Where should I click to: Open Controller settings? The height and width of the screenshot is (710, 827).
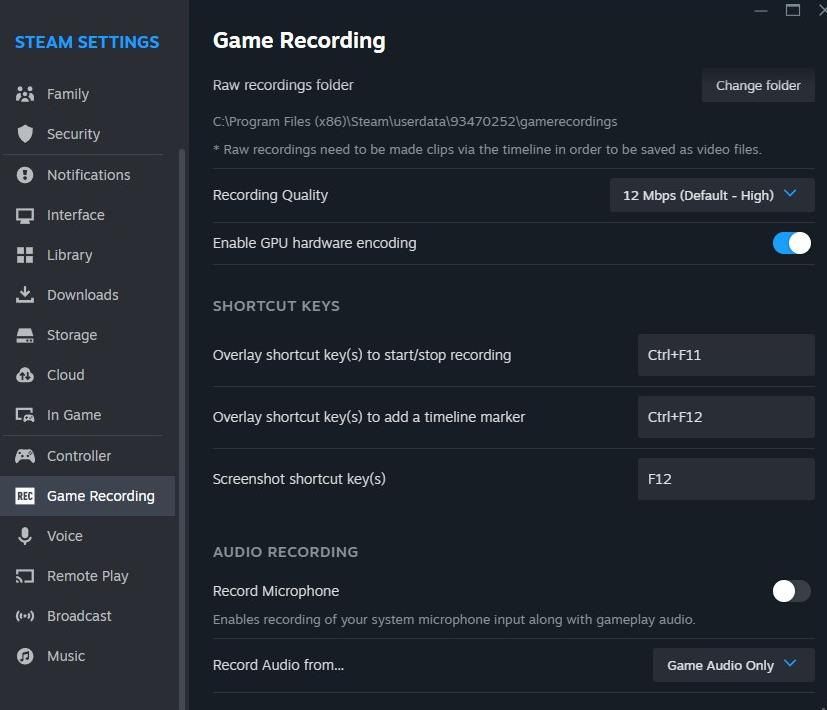[x=79, y=456]
